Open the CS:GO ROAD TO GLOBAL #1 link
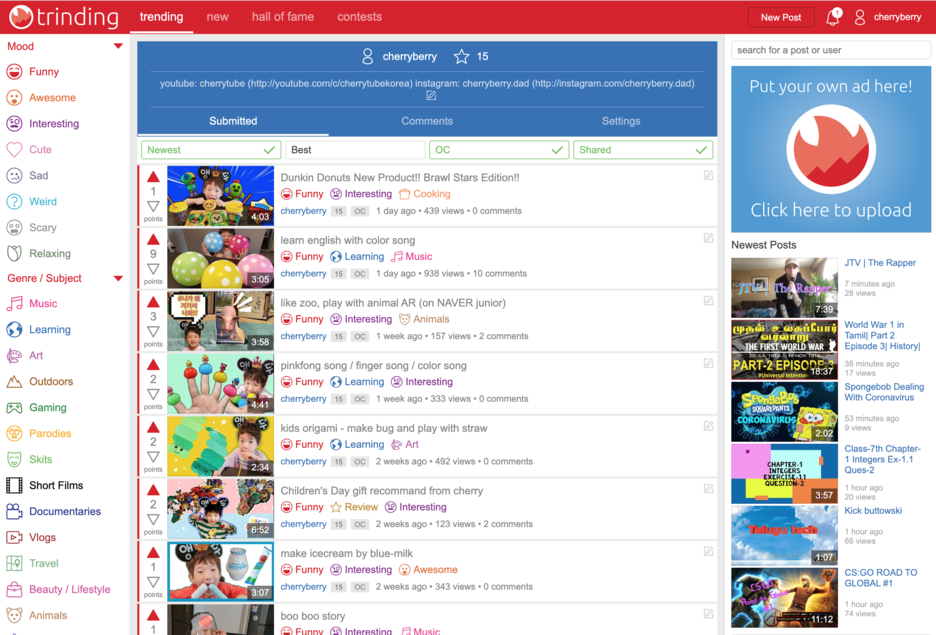936x635 pixels. click(x=880, y=578)
